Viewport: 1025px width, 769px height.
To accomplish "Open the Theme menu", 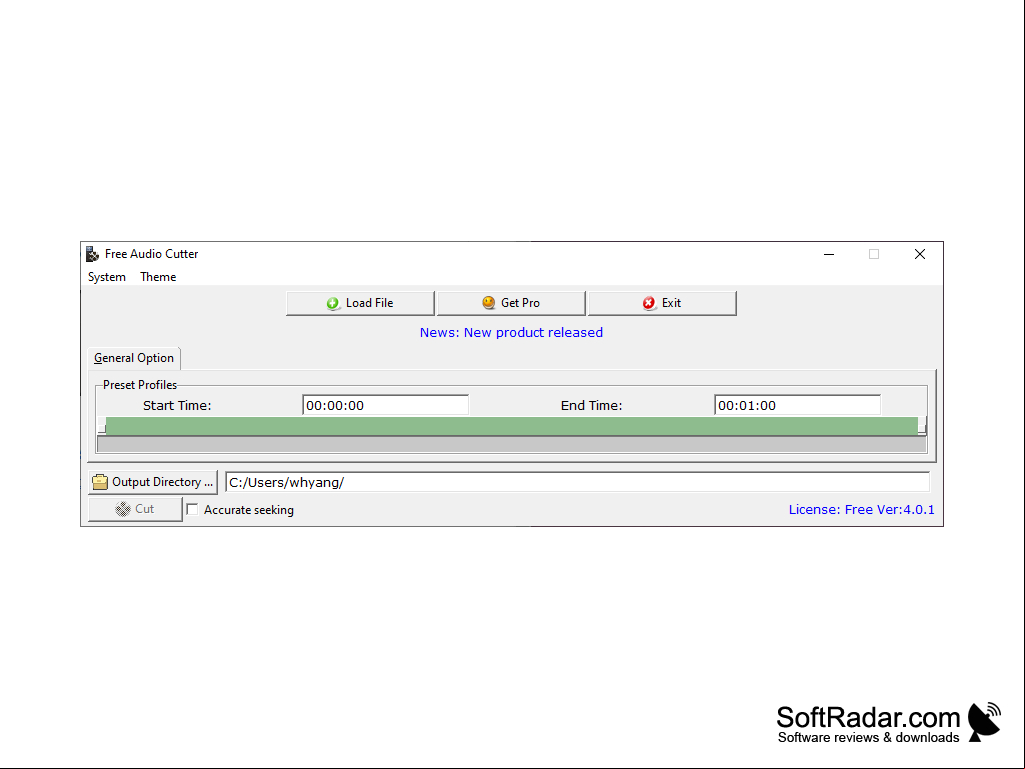I will [158, 277].
